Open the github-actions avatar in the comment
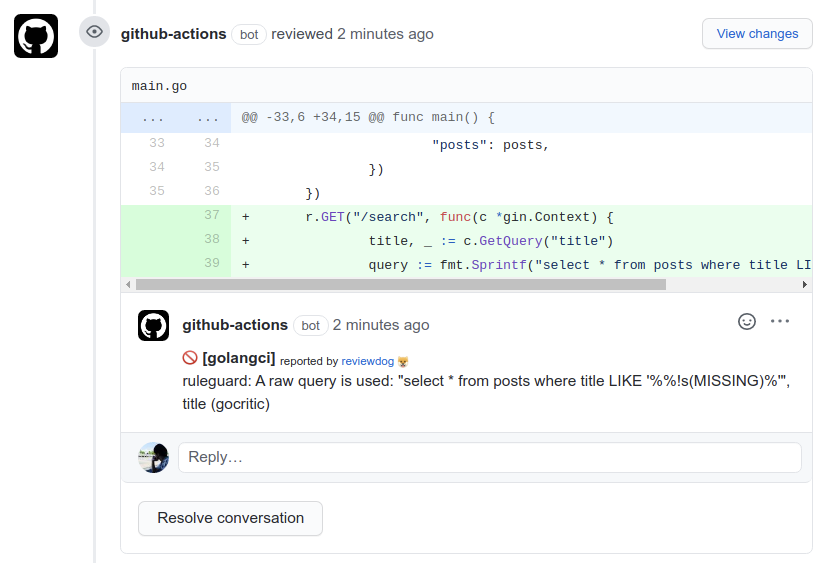The height and width of the screenshot is (563, 828). pos(154,325)
